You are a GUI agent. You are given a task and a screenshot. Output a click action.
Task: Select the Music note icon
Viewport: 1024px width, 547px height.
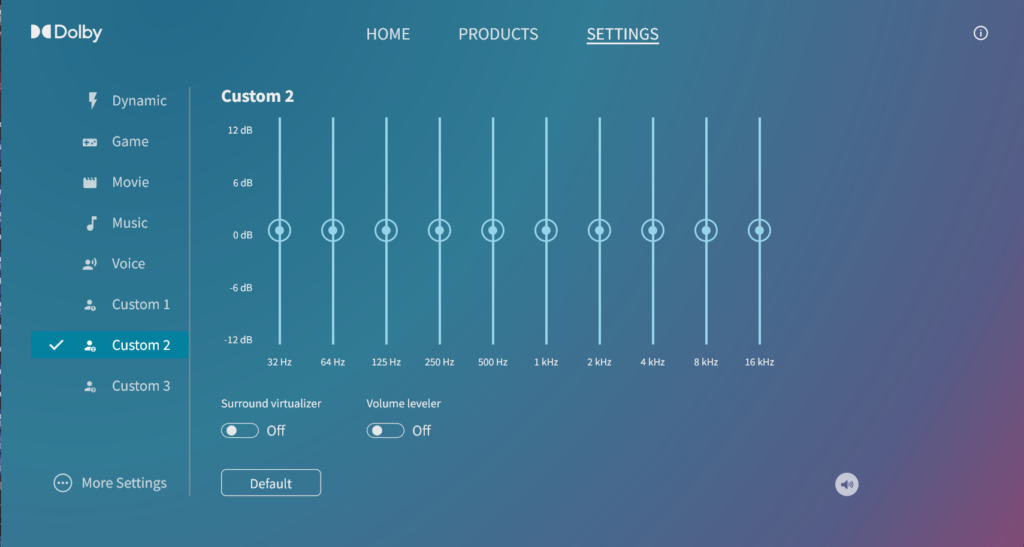(x=91, y=223)
